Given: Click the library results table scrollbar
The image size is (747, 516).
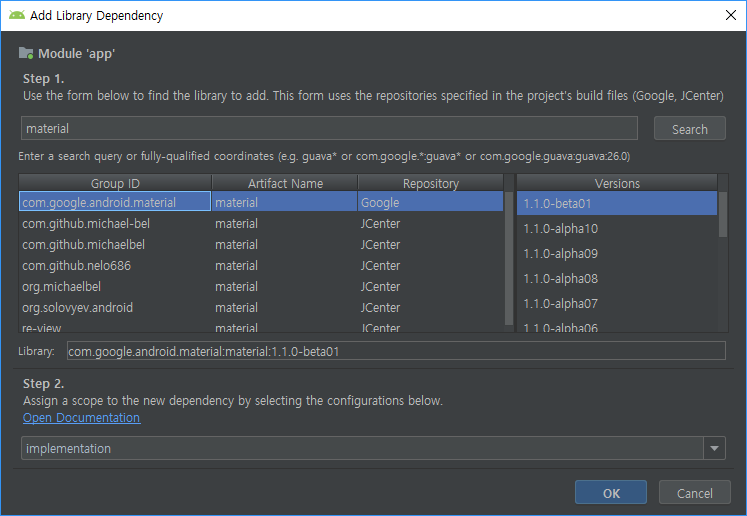Looking at the screenshot, I should (509, 259).
